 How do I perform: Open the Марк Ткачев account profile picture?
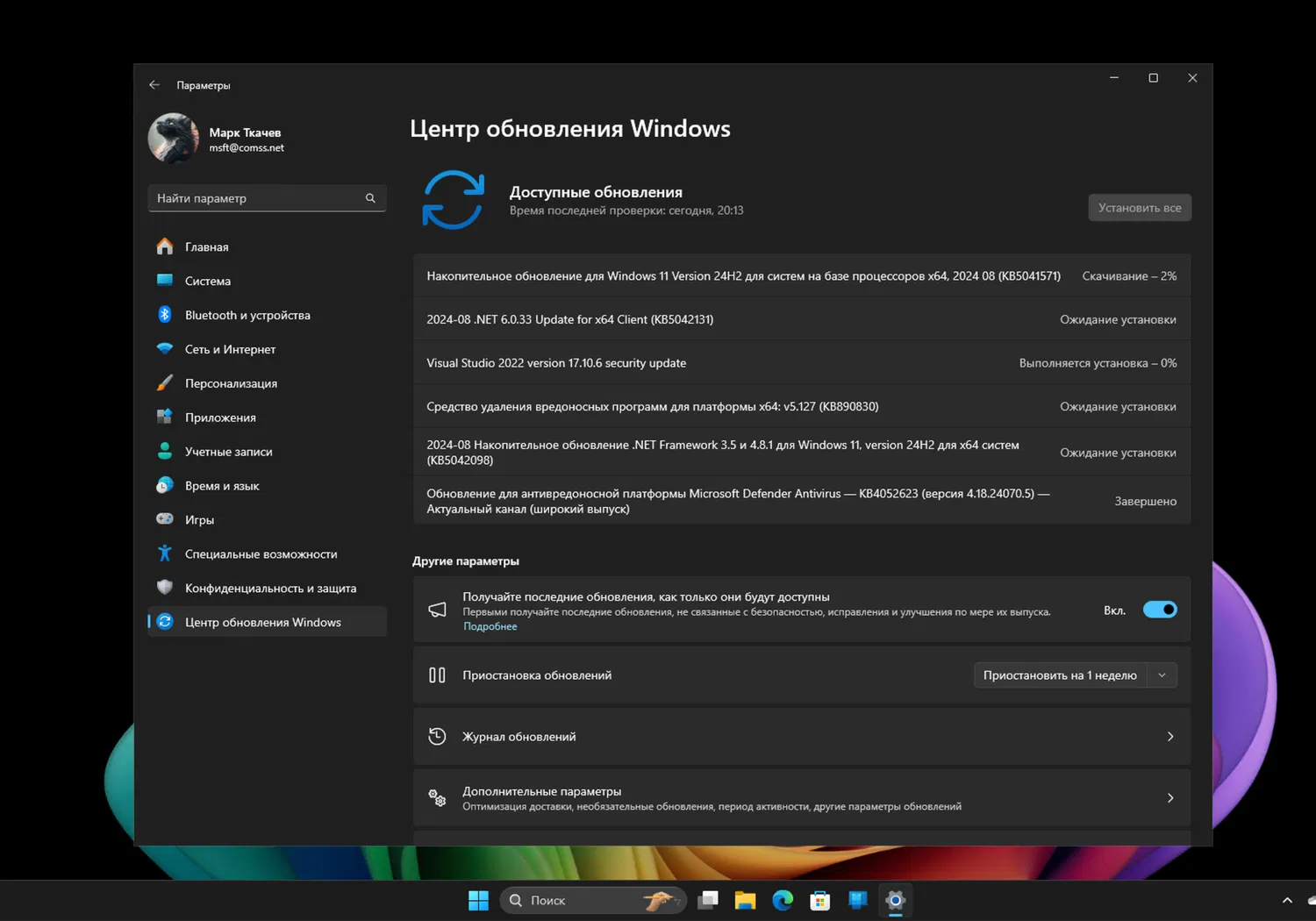(174, 139)
